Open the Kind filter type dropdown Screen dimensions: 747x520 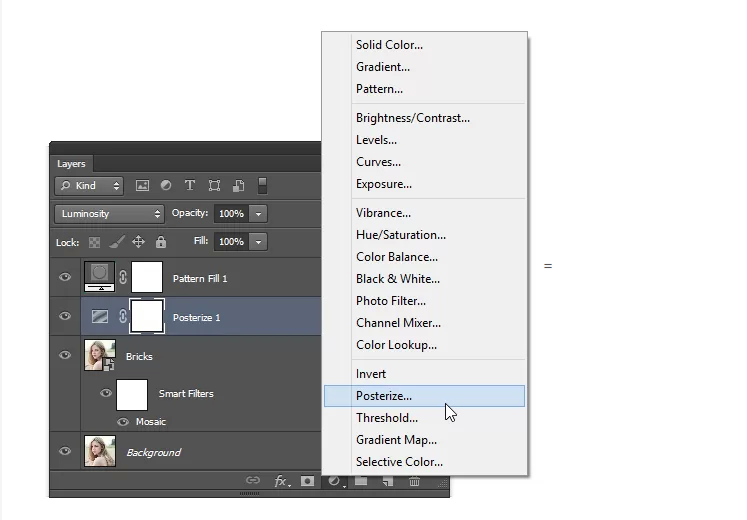click(x=89, y=186)
